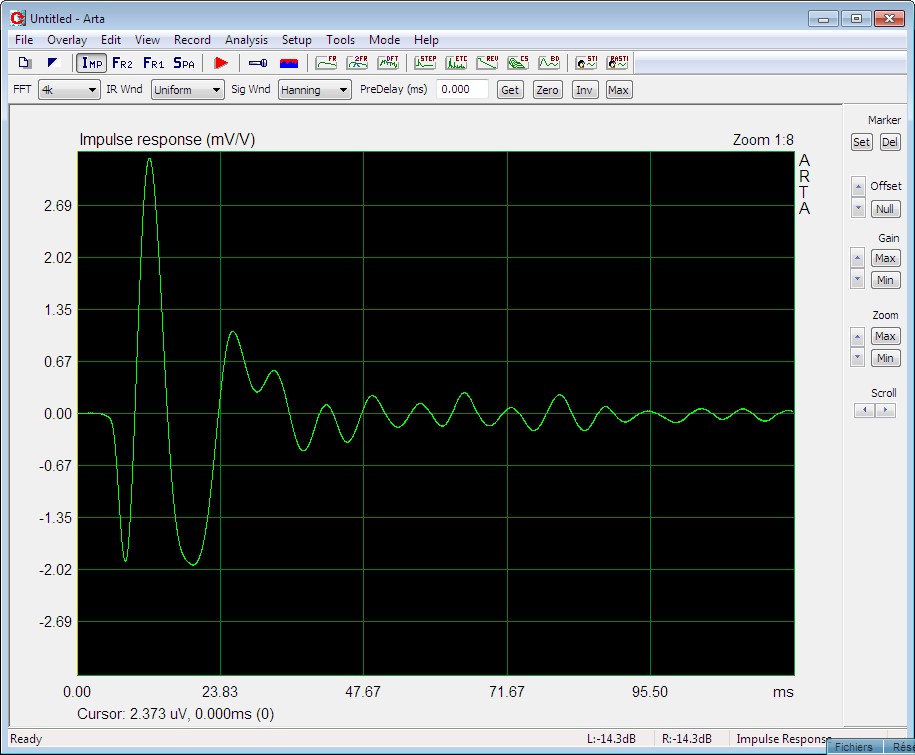The image size is (915, 755).
Task: Click the 'R:-14.3dB' status bar level
Action: pos(687,739)
